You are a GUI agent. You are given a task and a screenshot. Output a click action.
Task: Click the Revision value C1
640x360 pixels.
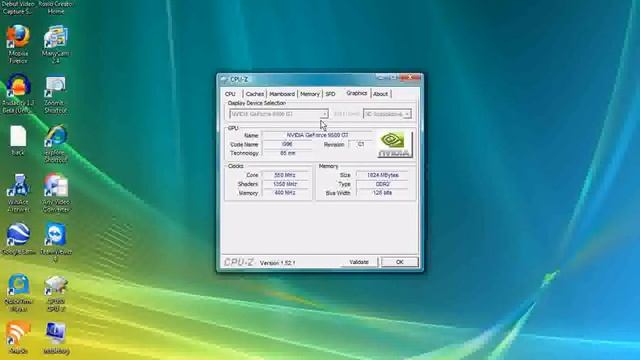pos(361,144)
